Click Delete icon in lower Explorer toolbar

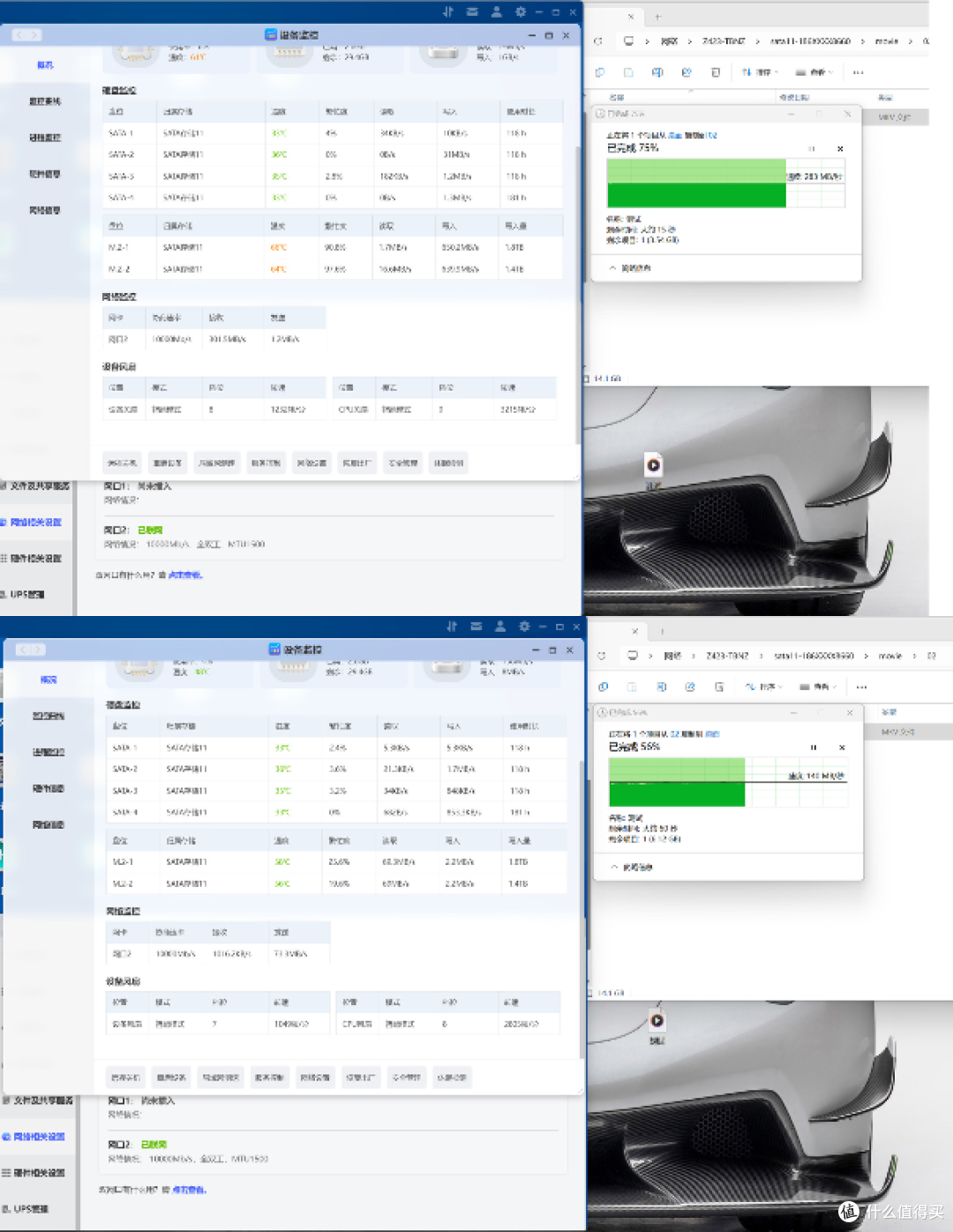point(719,687)
